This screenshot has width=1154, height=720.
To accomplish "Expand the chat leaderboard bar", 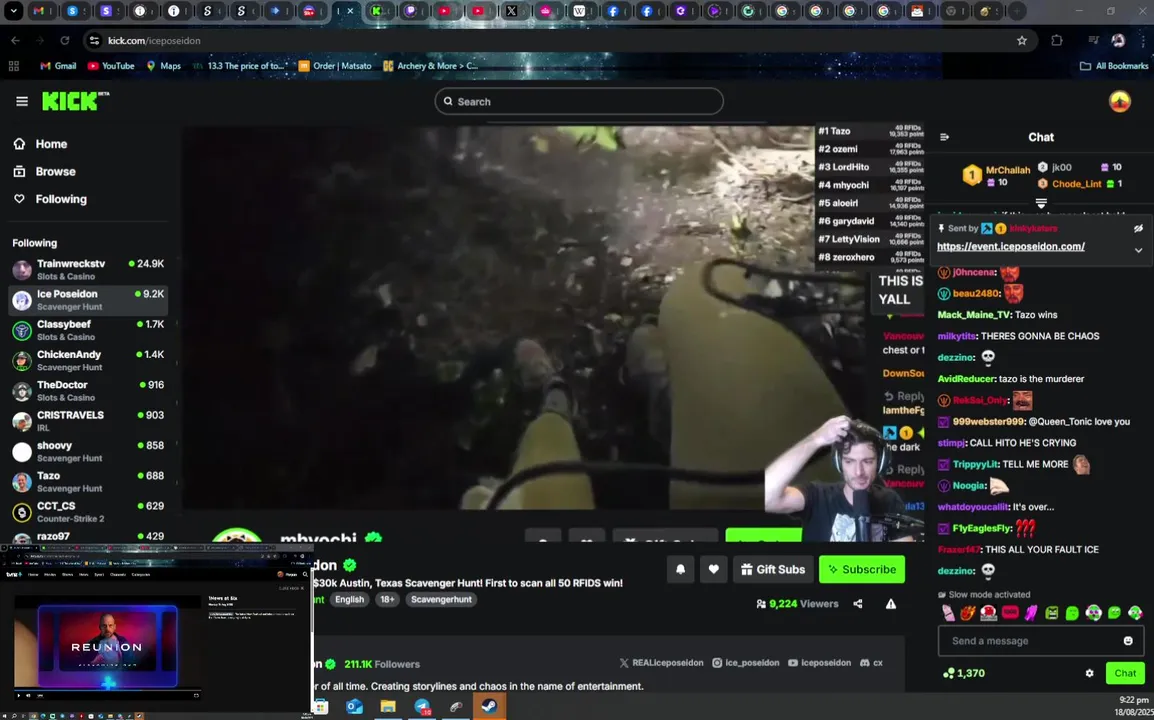I will pyautogui.click(x=1041, y=202).
